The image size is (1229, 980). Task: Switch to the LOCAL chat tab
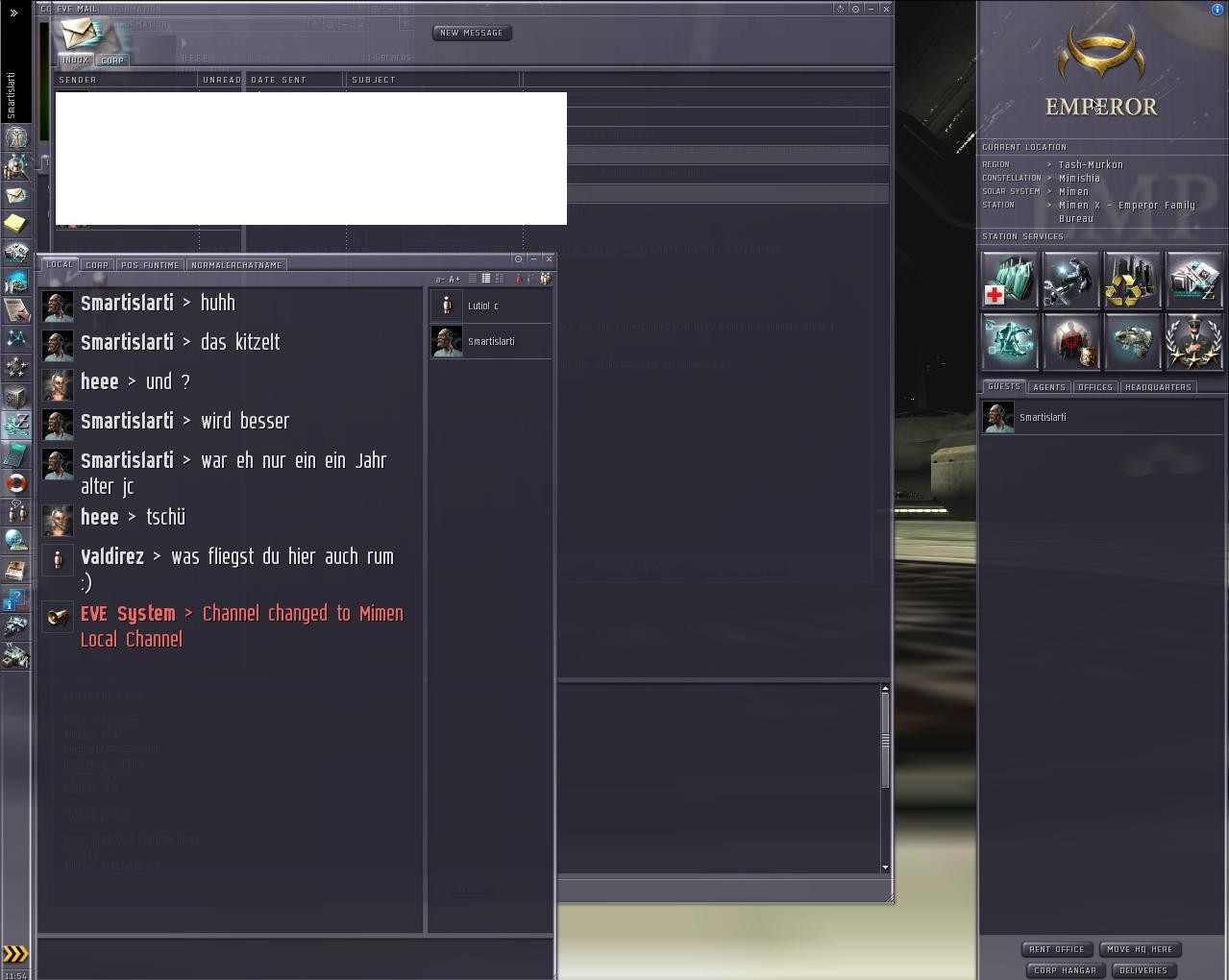click(60, 264)
